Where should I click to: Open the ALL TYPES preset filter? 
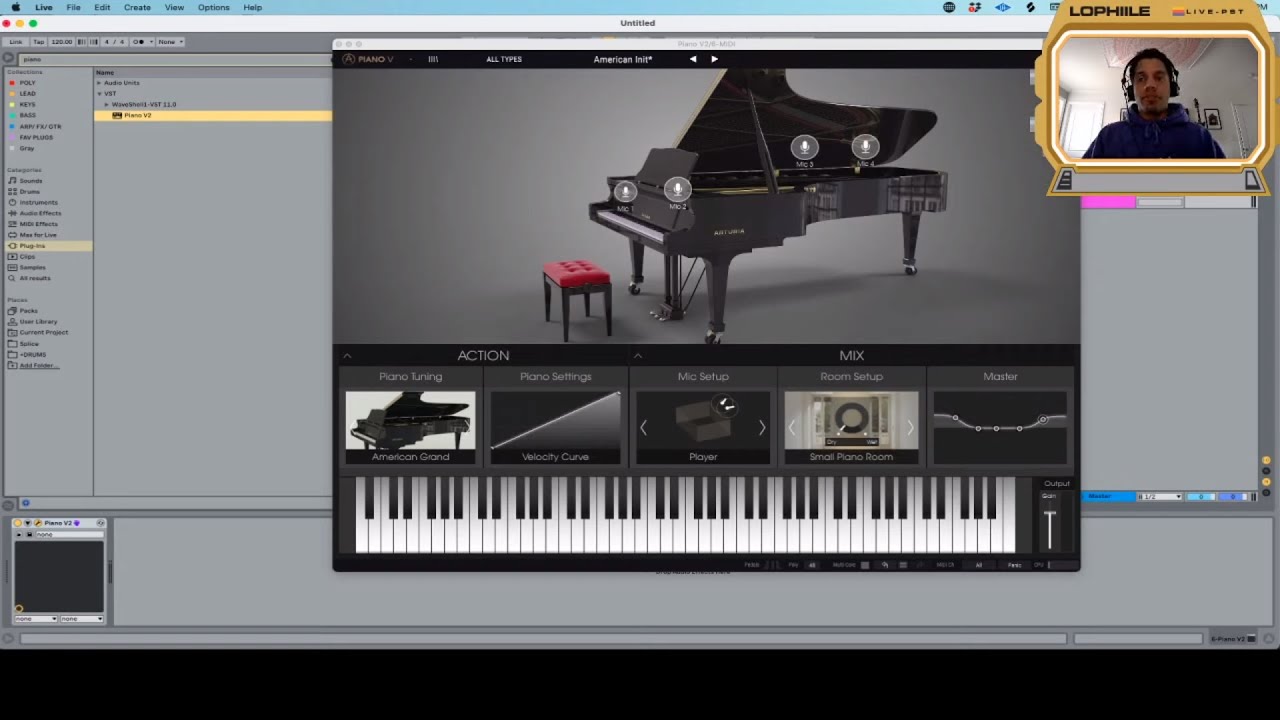pos(504,59)
